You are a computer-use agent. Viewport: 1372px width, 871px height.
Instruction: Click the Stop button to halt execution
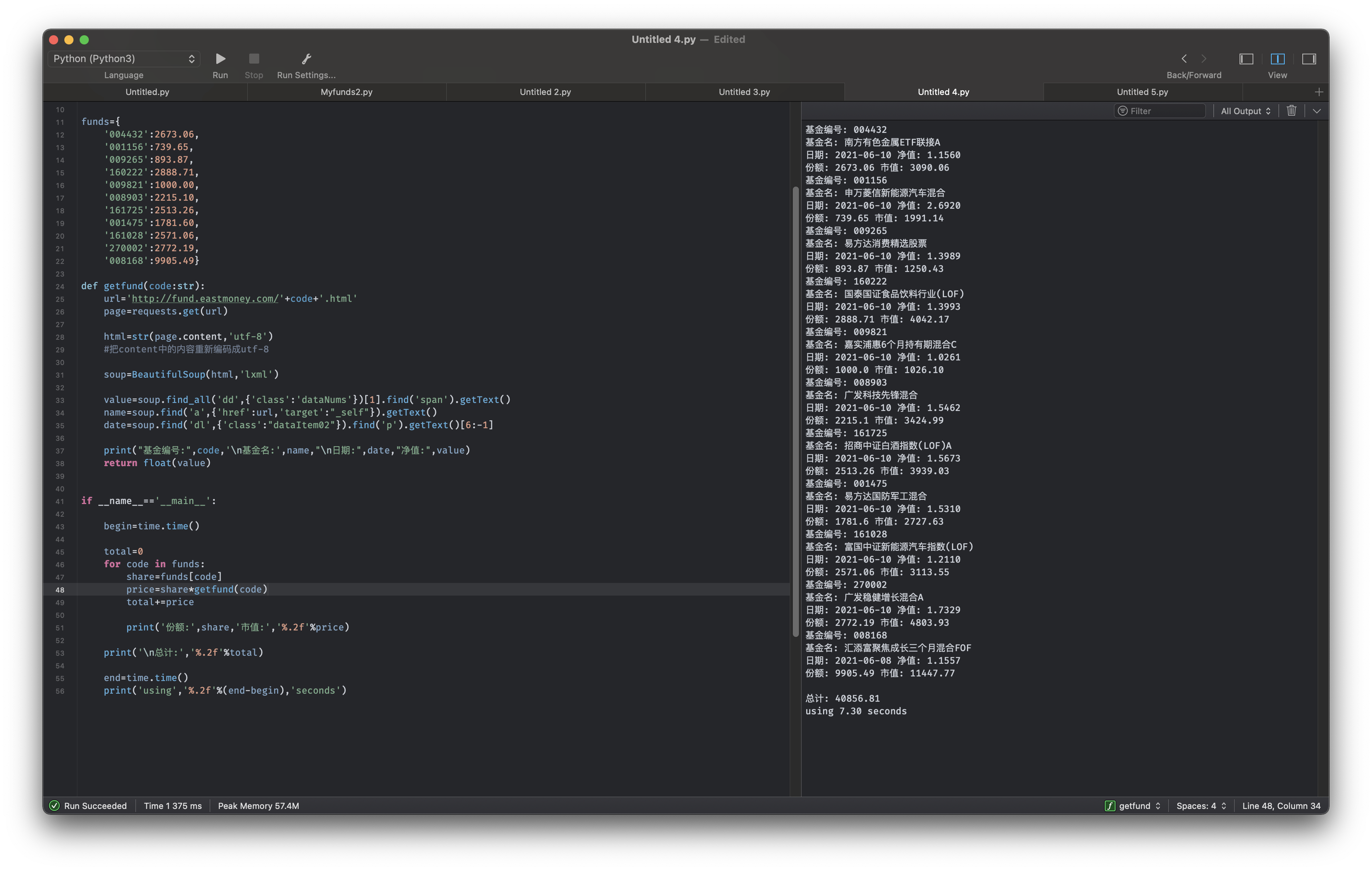(x=253, y=58)
